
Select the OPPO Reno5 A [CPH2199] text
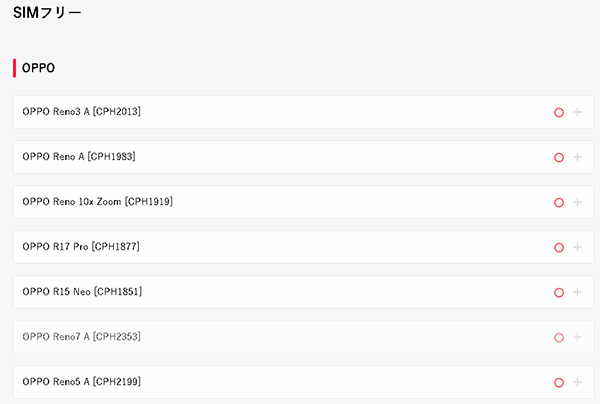82,382
